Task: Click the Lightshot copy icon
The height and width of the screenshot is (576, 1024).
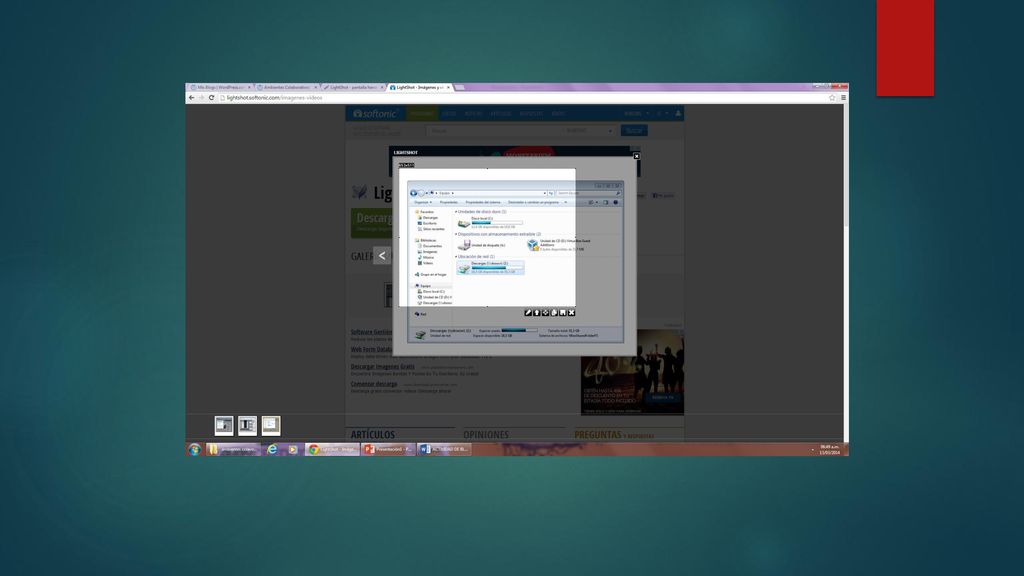Action: coord(554,313)
